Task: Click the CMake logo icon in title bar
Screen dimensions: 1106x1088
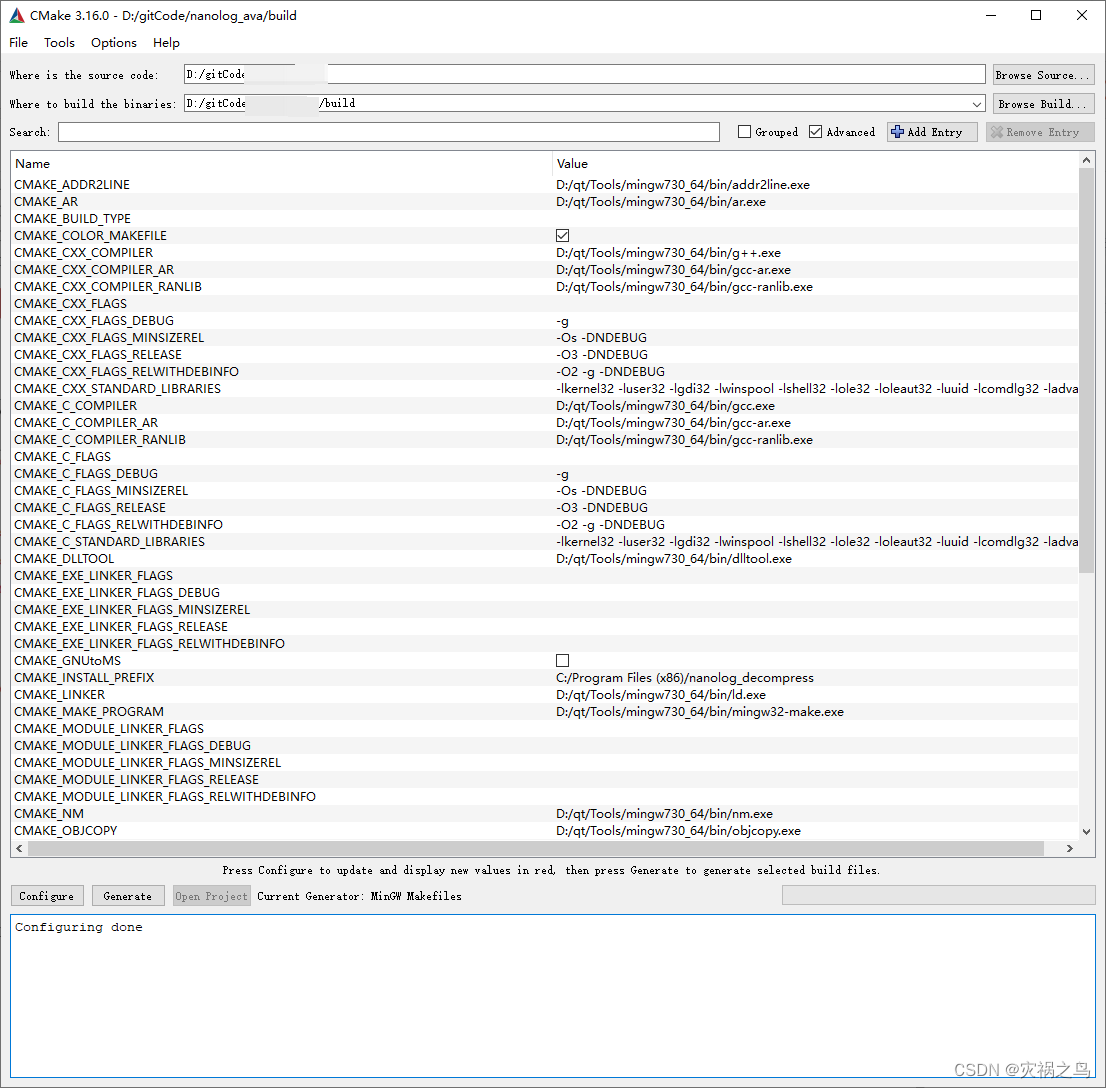Action: pyautogui.click(x=16, y=15)
